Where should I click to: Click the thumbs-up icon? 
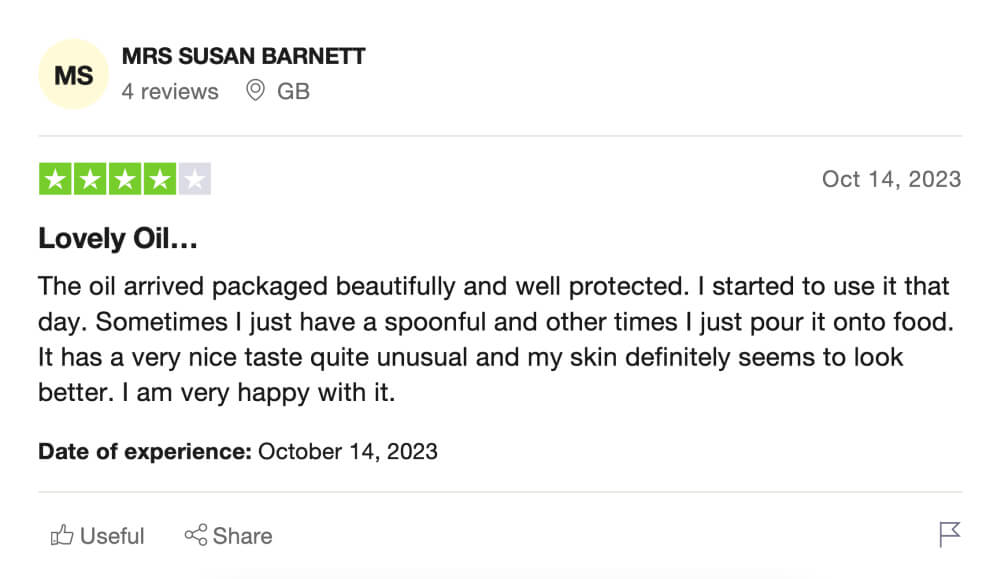[x=62, y=535]
